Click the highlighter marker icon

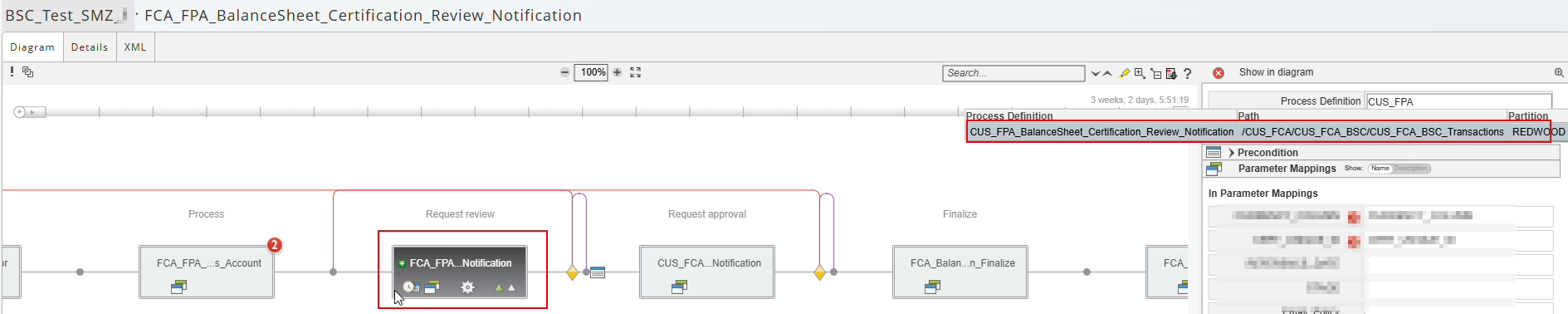(1125, 73)
